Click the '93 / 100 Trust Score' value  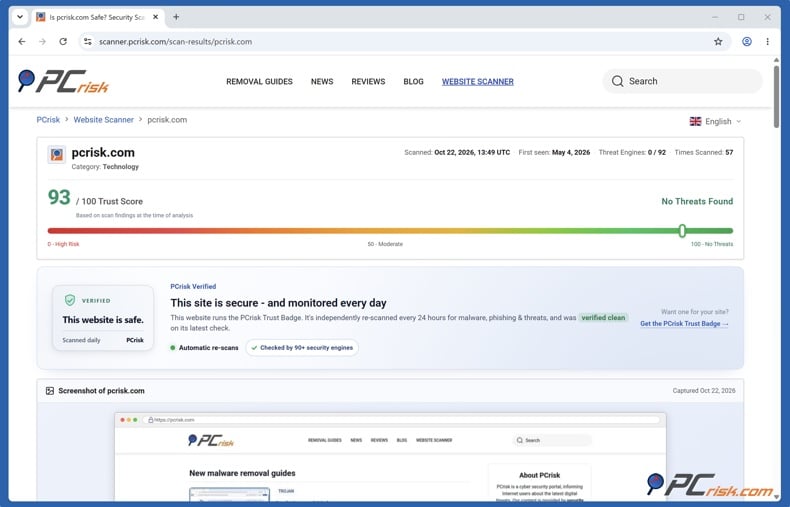click(x=95, y=198)
